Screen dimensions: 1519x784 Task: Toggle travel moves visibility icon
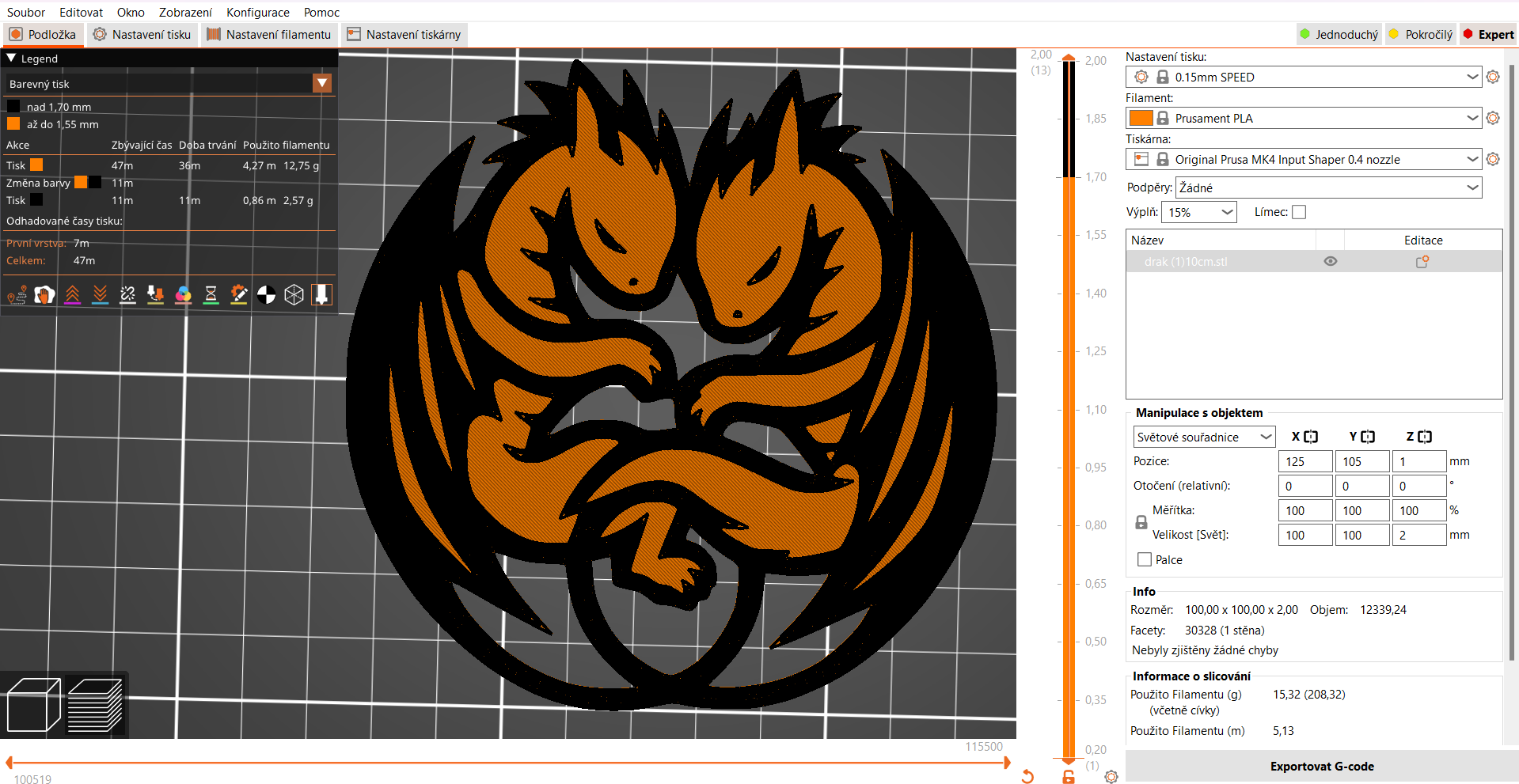[17, 295]
